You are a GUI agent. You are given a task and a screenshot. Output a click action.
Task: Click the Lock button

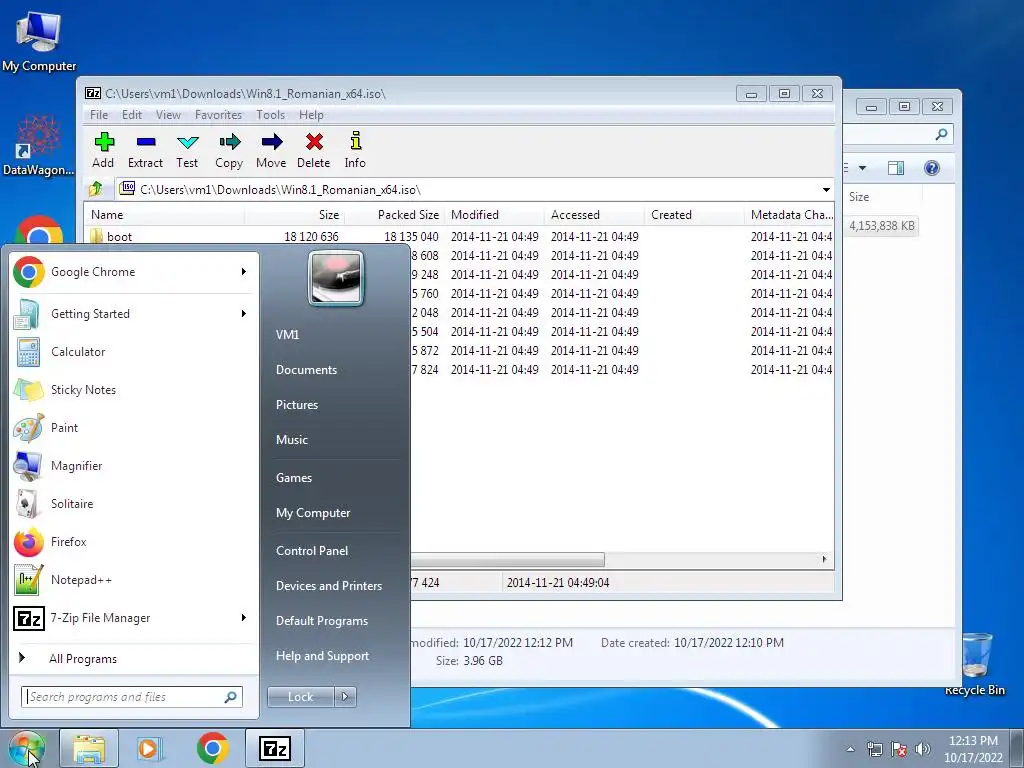coord(301,697)
